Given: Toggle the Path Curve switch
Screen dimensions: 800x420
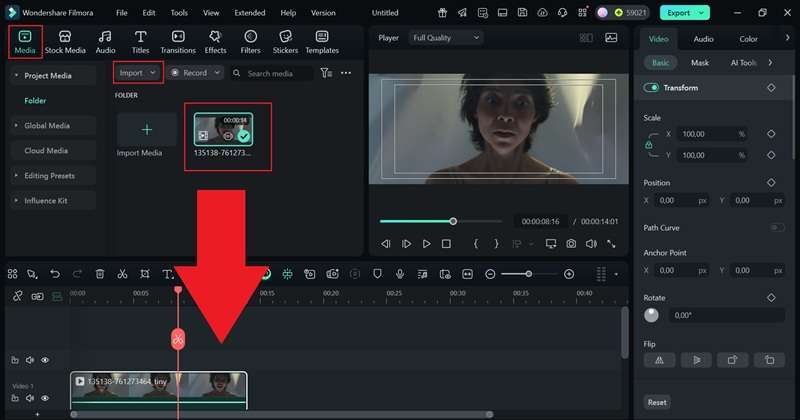Looking at the screenshot, I should click(x=777, y=228).
